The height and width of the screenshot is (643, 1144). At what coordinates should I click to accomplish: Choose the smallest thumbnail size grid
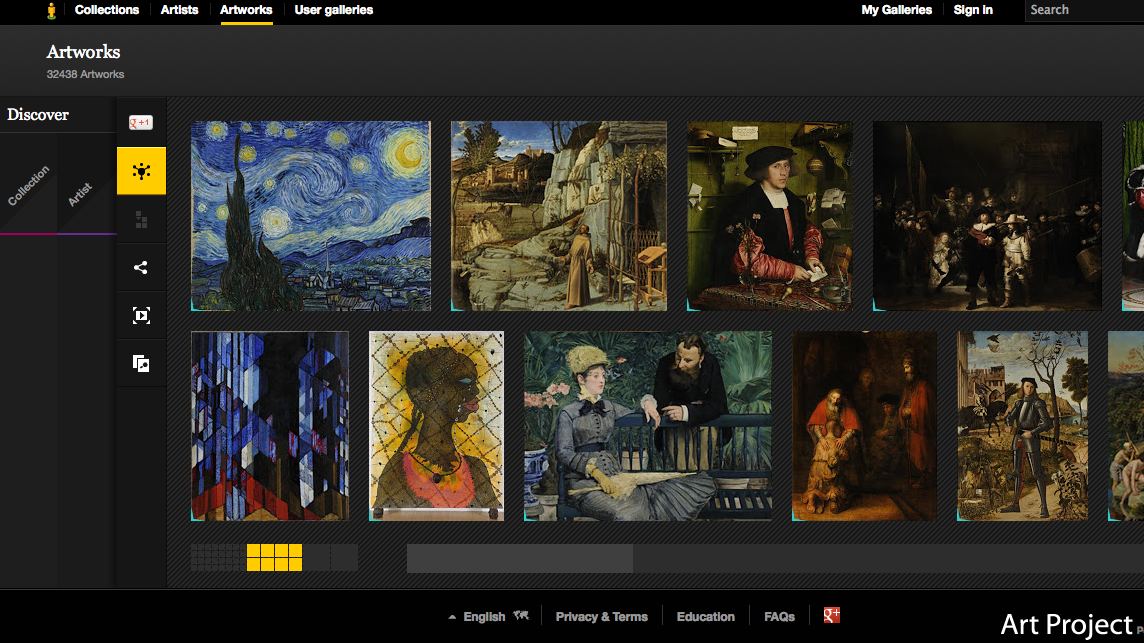(x=218, y=558)
